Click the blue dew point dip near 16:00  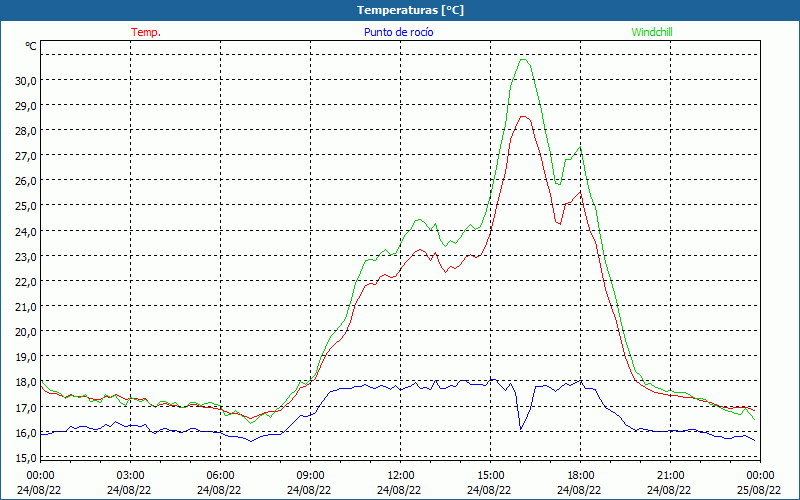click(x=521, y=429)
